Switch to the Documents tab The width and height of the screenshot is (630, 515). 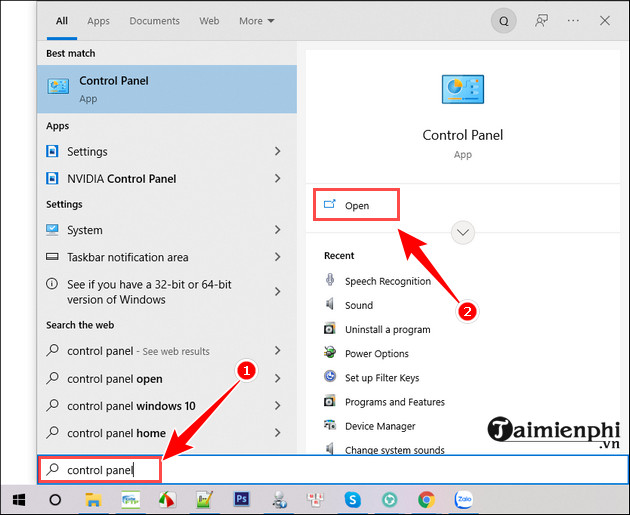pyautogui.click(x=154, y=21)
